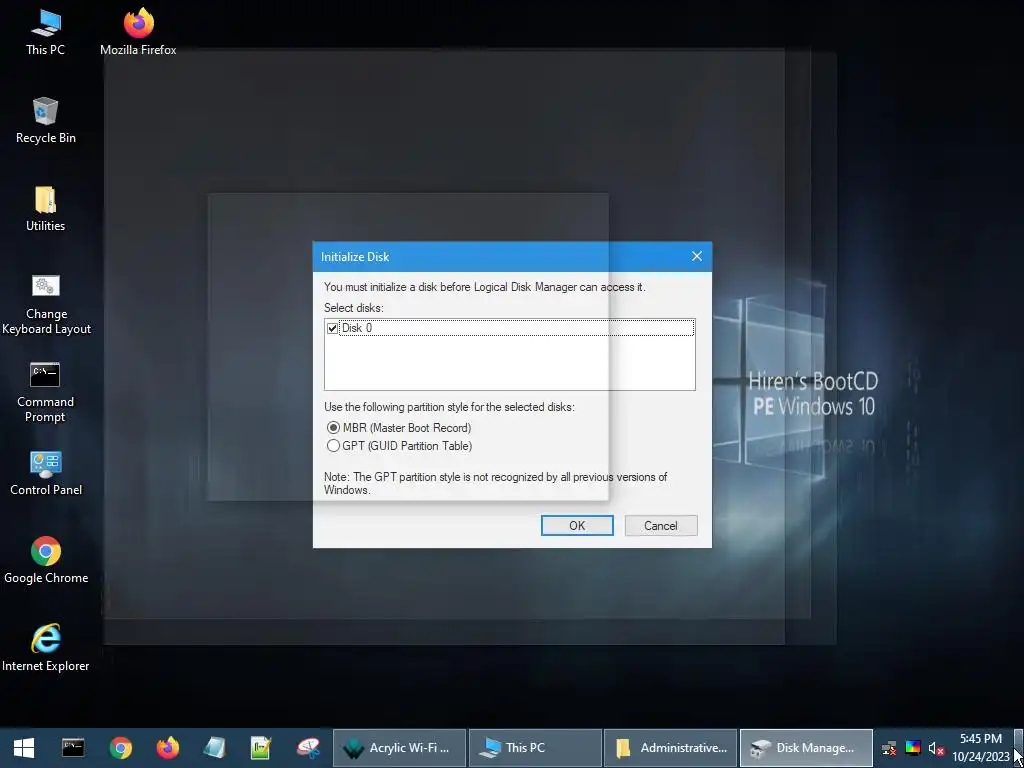Click the Disk 0 list row text
The width and height of the screenshot is (1024, 768).
tap(357, 328)
